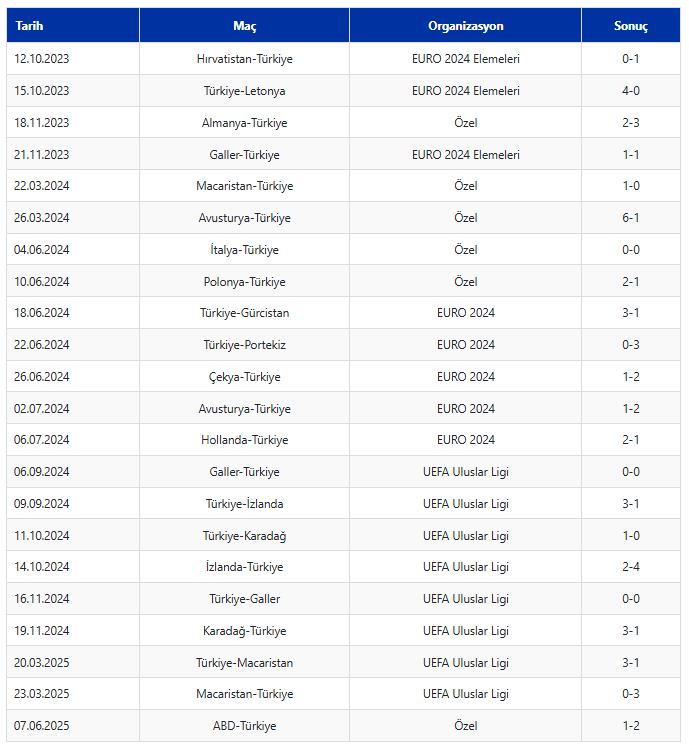
Task: Select the Türkiye-Galler match cell
Action: tap(244, 599)
